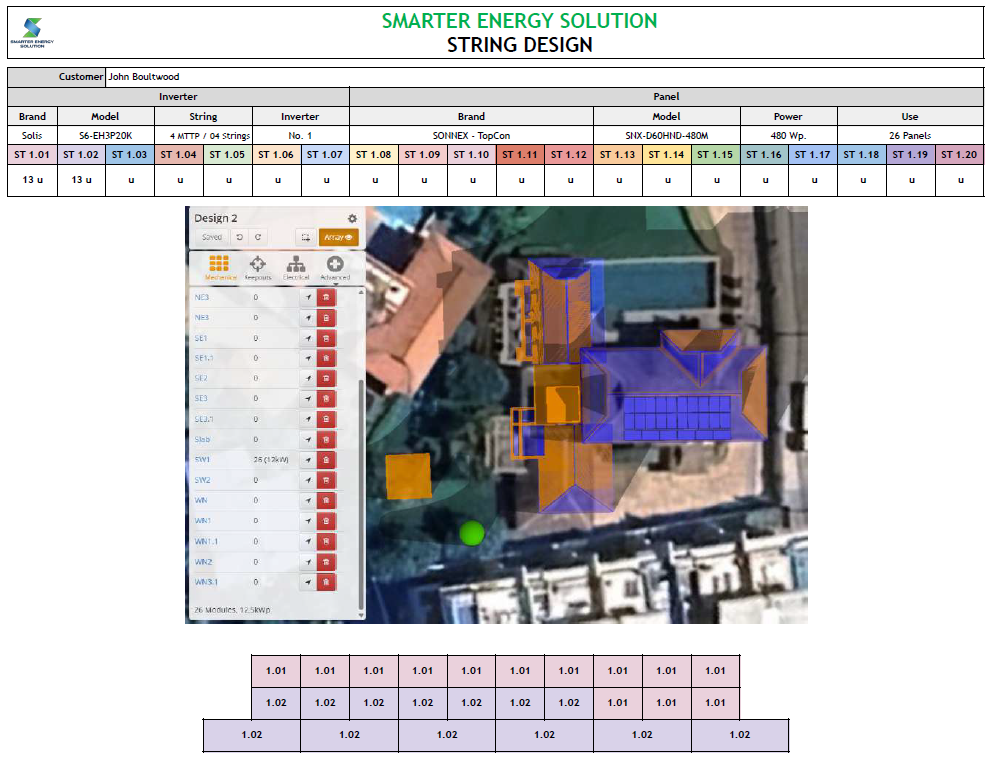Click the ST 1.15 color cell
Screen dimensions: 995x764
tap(715, 155)
